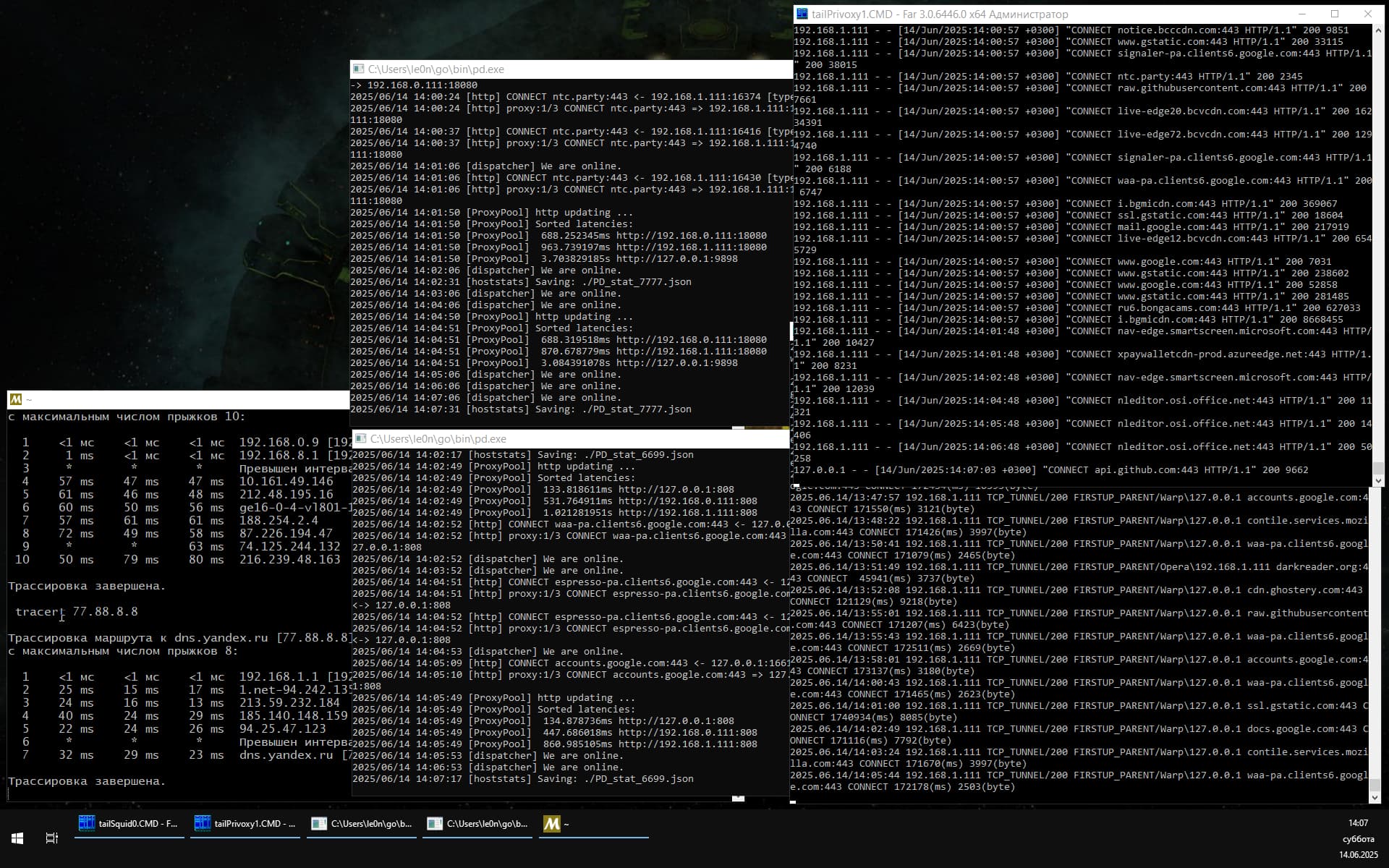Click '688.252345ms http://192.168.0.111:18080' latency line
Screen dimensions: 1389x868
[x=558, y=236]
